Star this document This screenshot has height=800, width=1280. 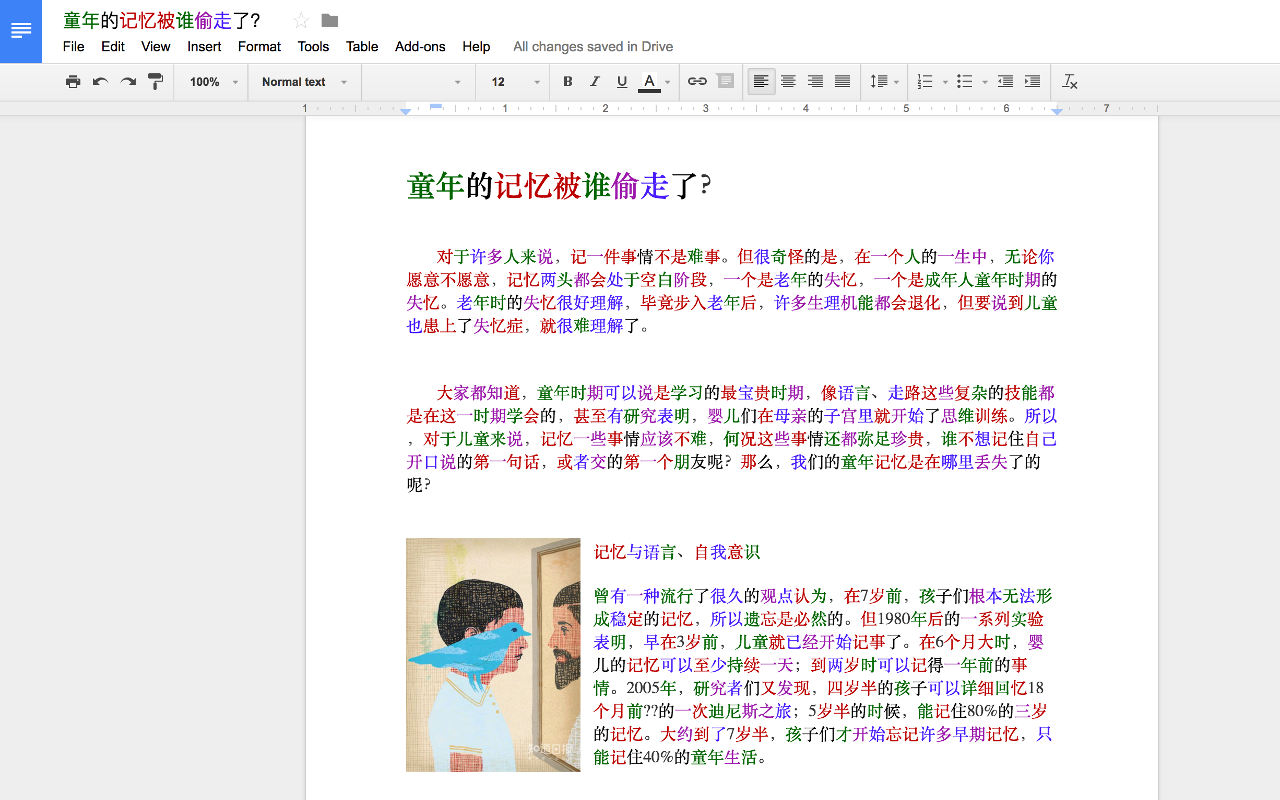pos(300,19)
